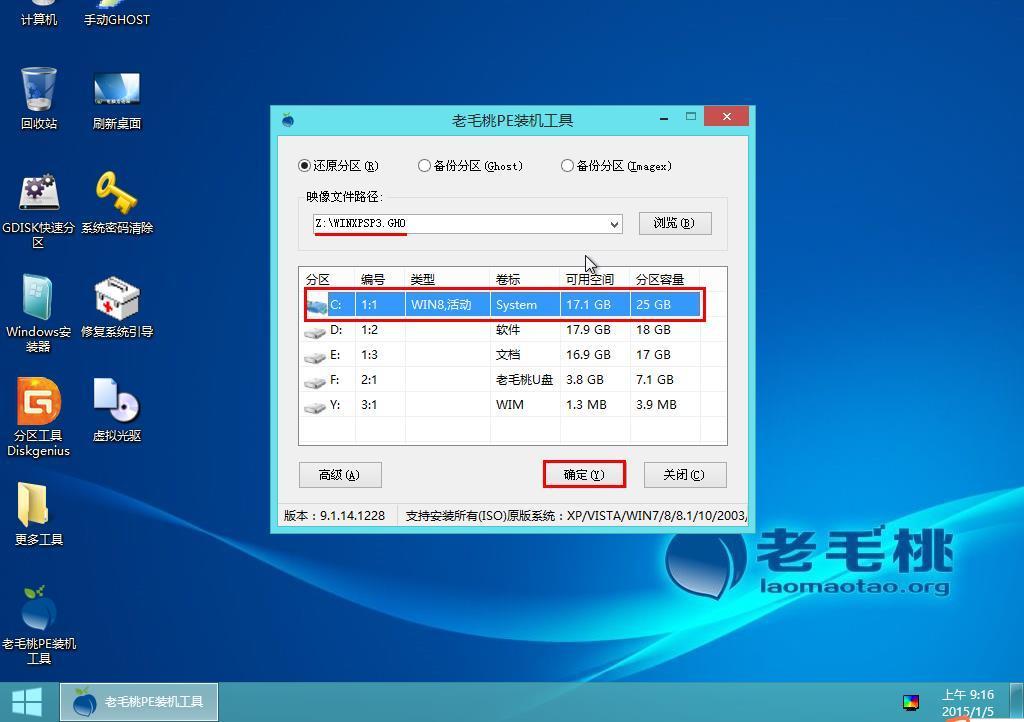This screenshot has height=722, width=1024.
Task: Click the 老毛桃PE装机工具 taskbar button
Action: pyautogui.click(x=138, y=701)
